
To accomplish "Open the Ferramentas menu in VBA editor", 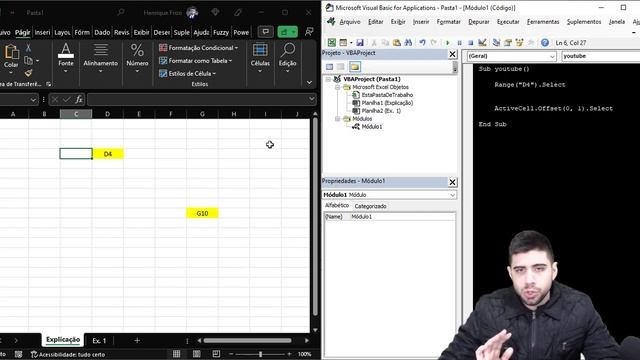I will click(543, 22).
